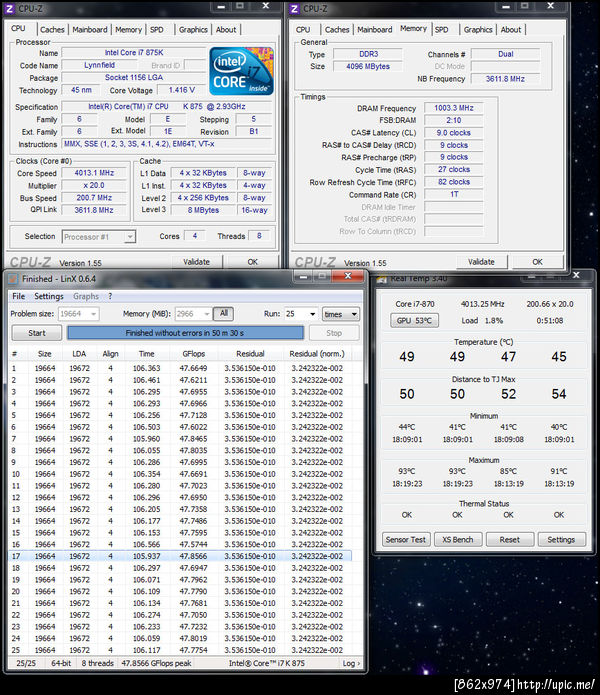
Task: Switch to Memory tab in left CPU-Z window
Action: coord(128,30)
